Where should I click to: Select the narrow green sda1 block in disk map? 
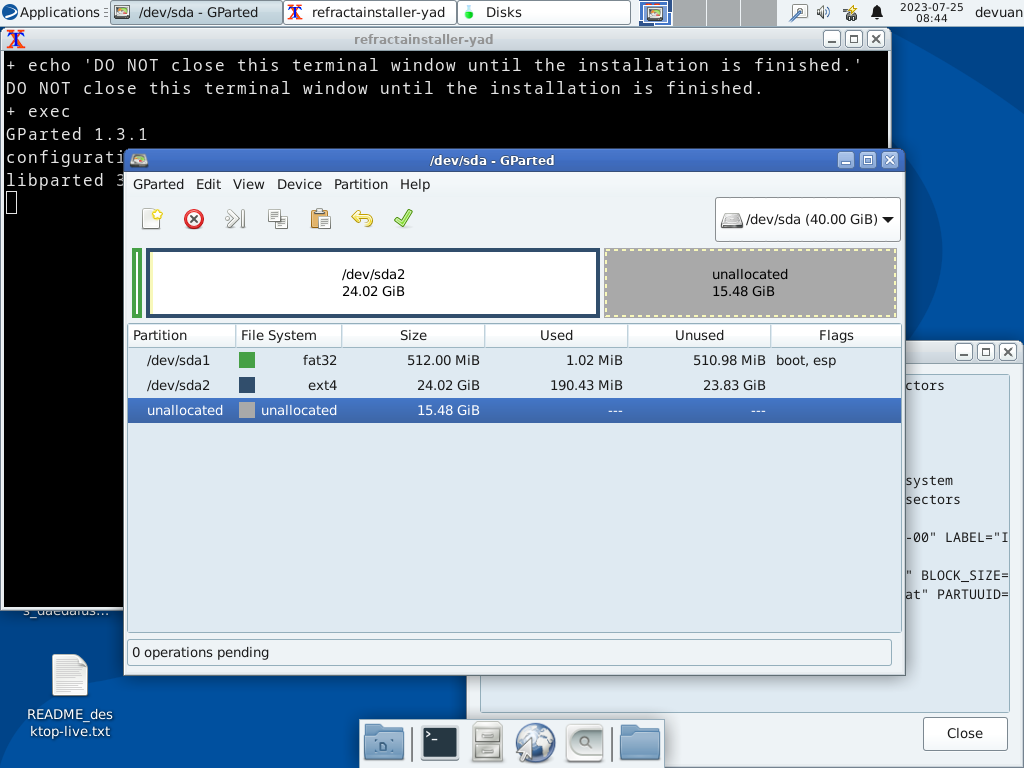pos(137,283)
